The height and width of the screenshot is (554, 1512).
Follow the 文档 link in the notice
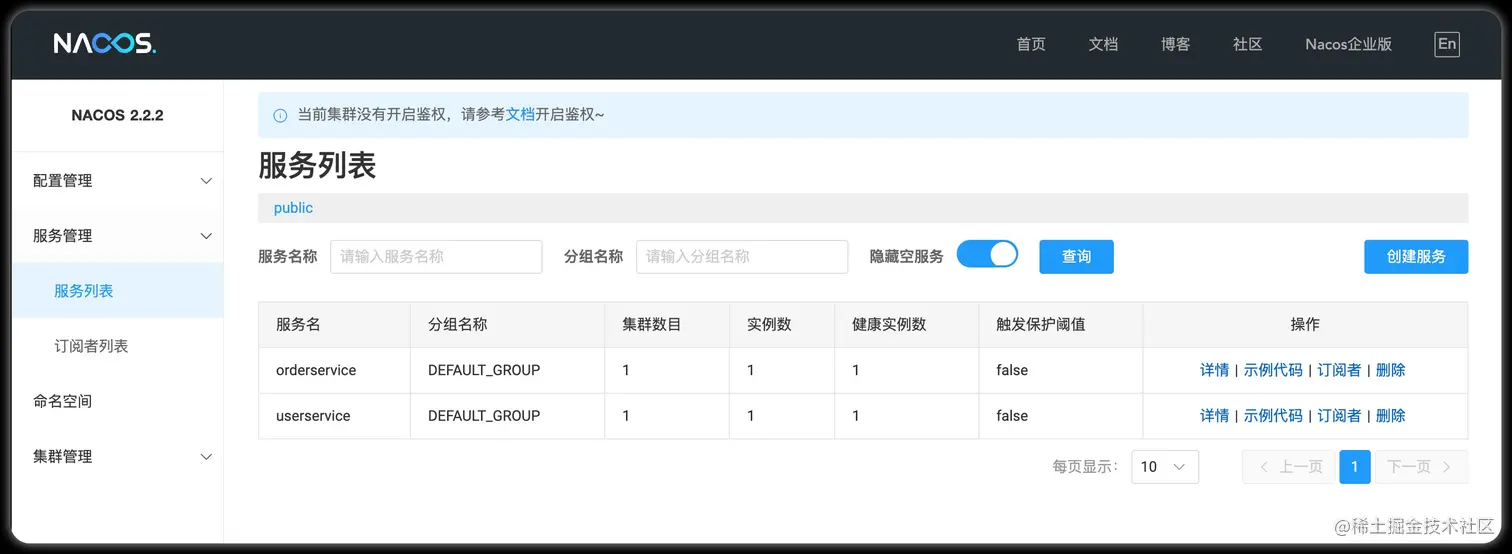pyautogui.click(x=520, y=115)
